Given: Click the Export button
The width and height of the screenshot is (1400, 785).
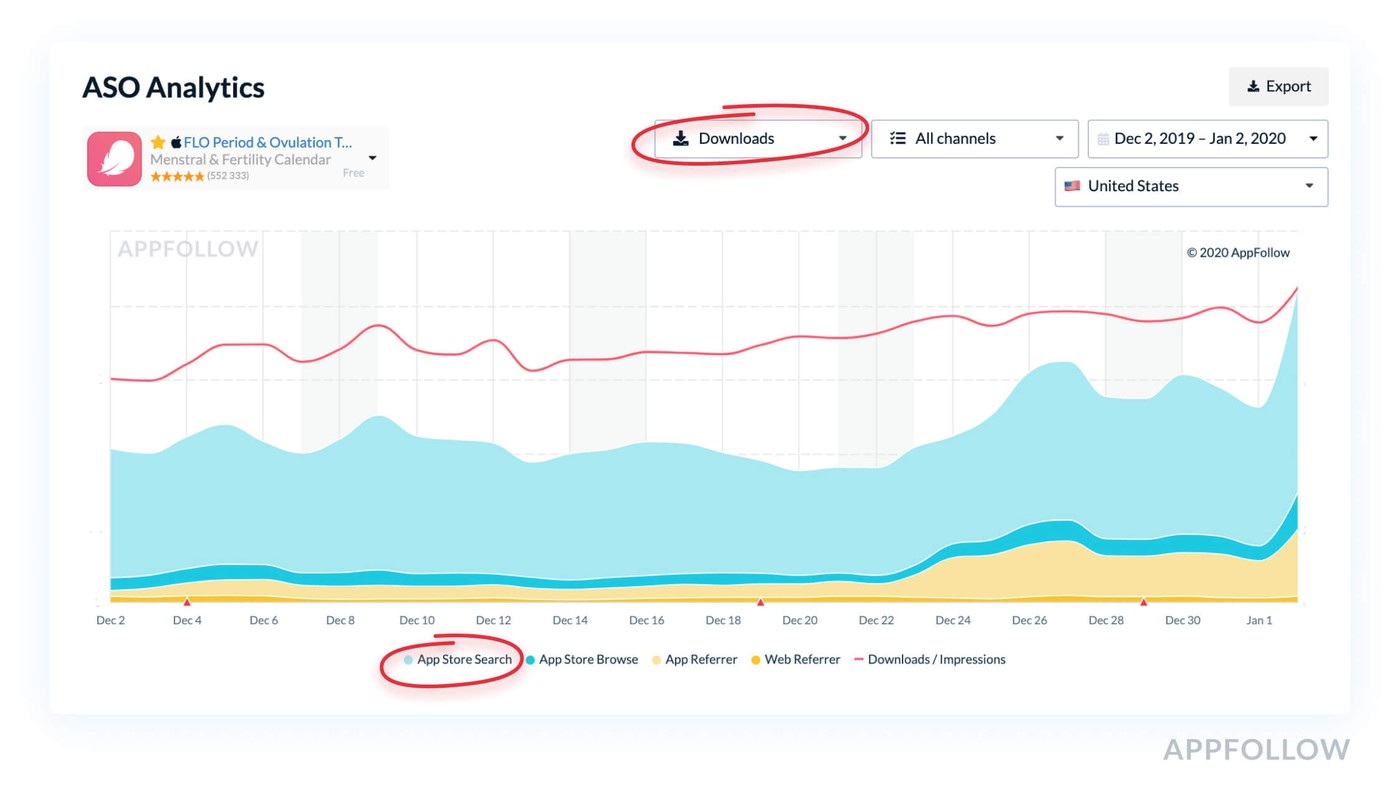Looking at the screenshot, I should pos(1278,87).
